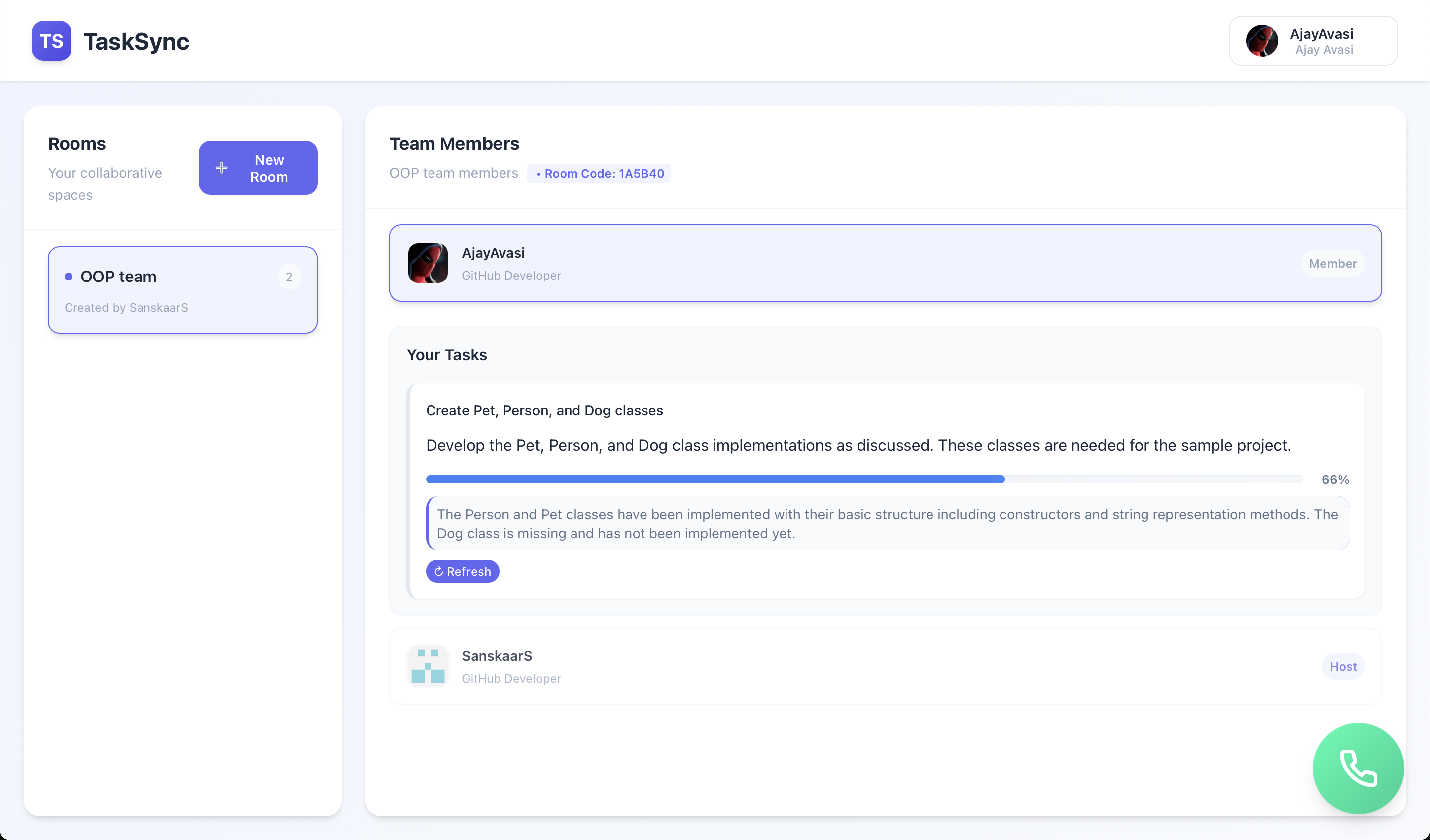The image size is (1430, 840).
Task: Select the OOP team room
Action: pos(182,290)
